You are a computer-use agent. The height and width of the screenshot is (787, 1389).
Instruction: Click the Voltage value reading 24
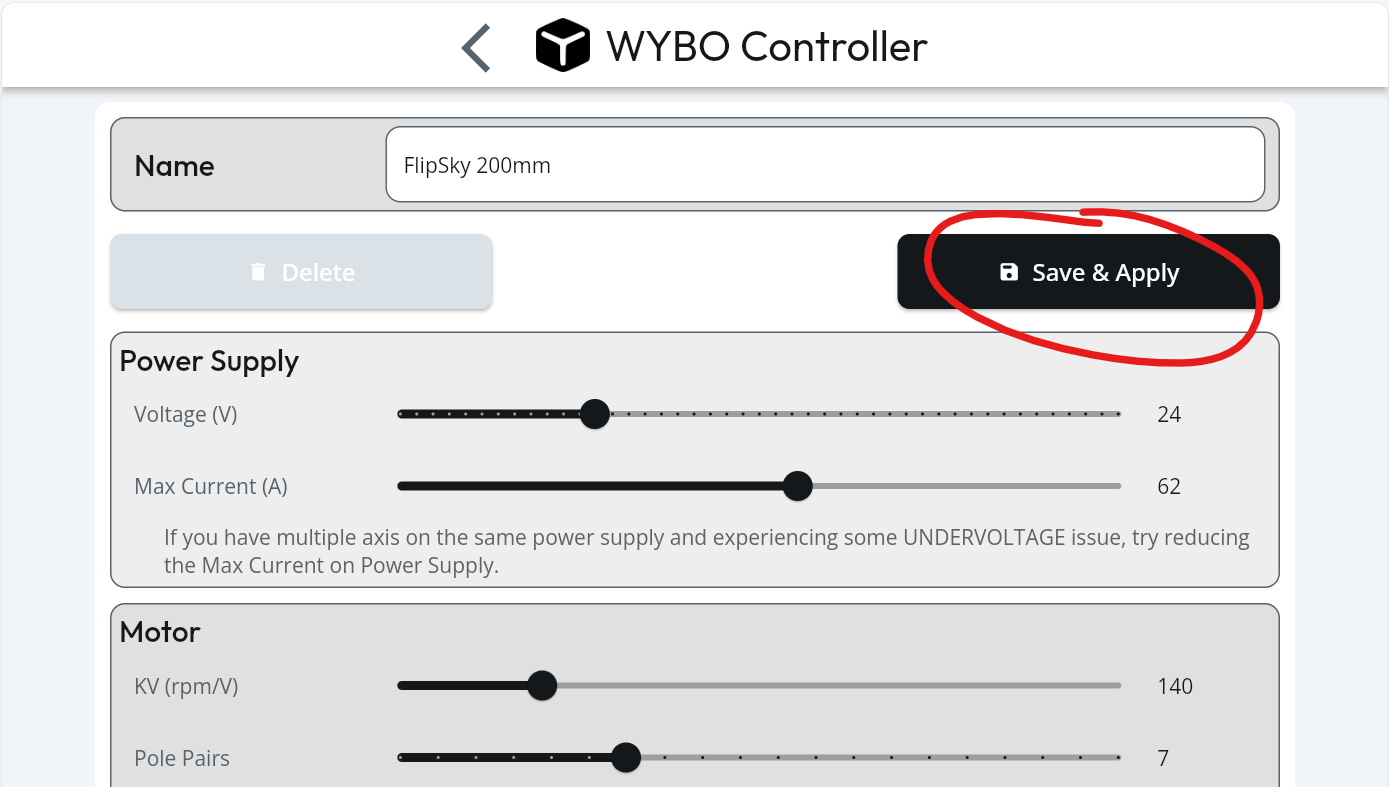point(1169,414)
